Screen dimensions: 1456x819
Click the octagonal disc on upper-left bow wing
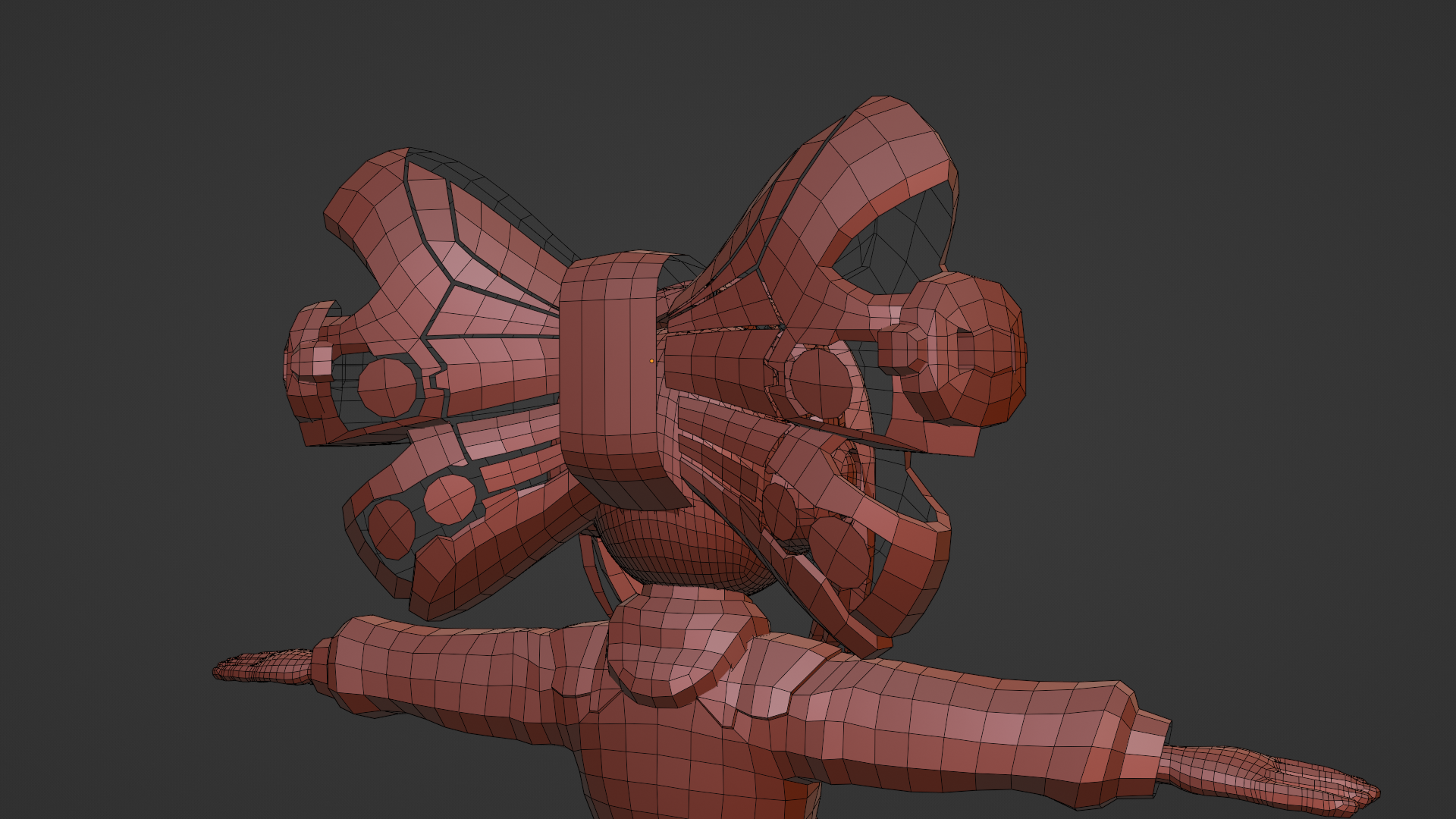tap(388, 386)
